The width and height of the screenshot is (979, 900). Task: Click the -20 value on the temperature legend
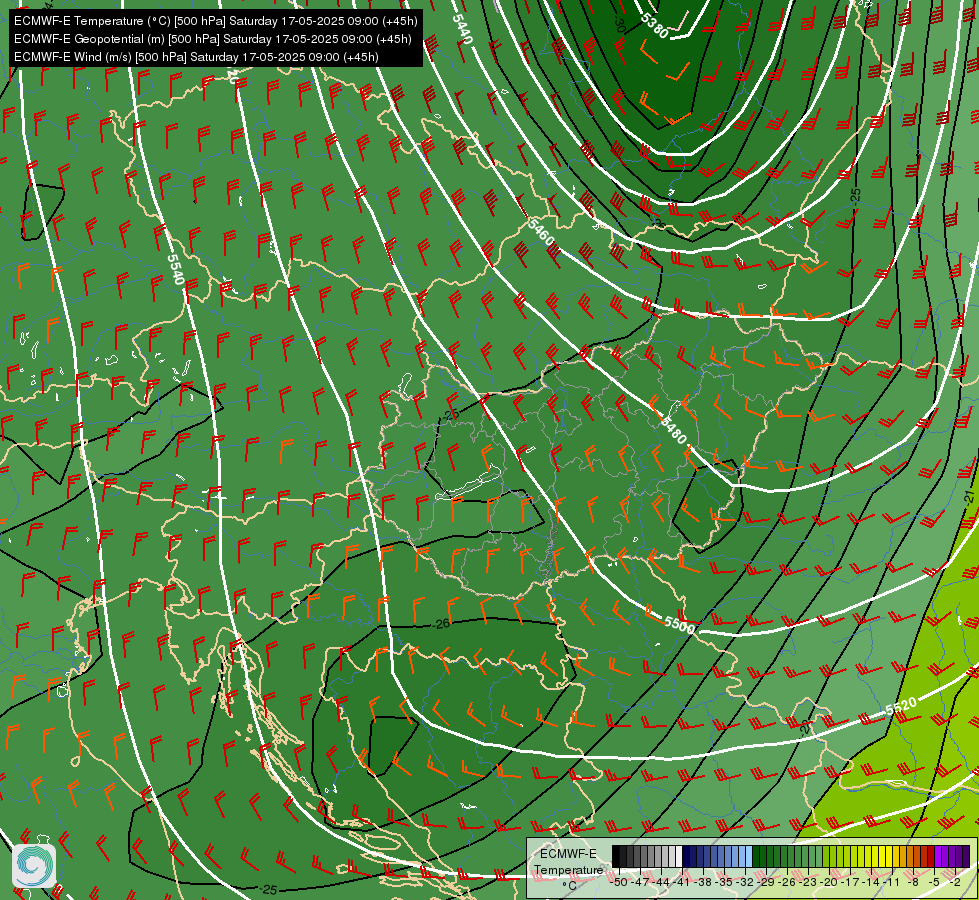coord(830,882)
